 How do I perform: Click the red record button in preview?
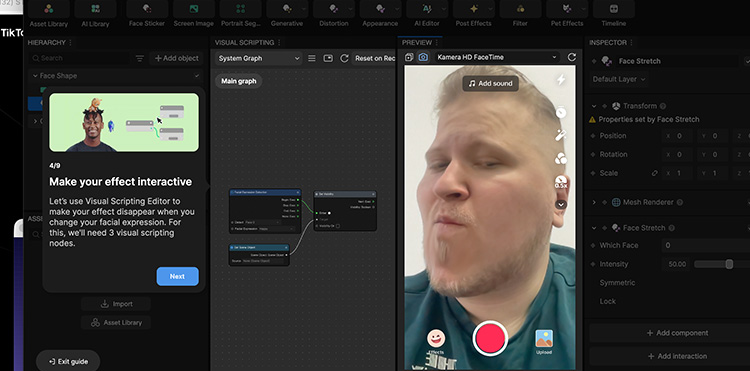coord(490,338)
